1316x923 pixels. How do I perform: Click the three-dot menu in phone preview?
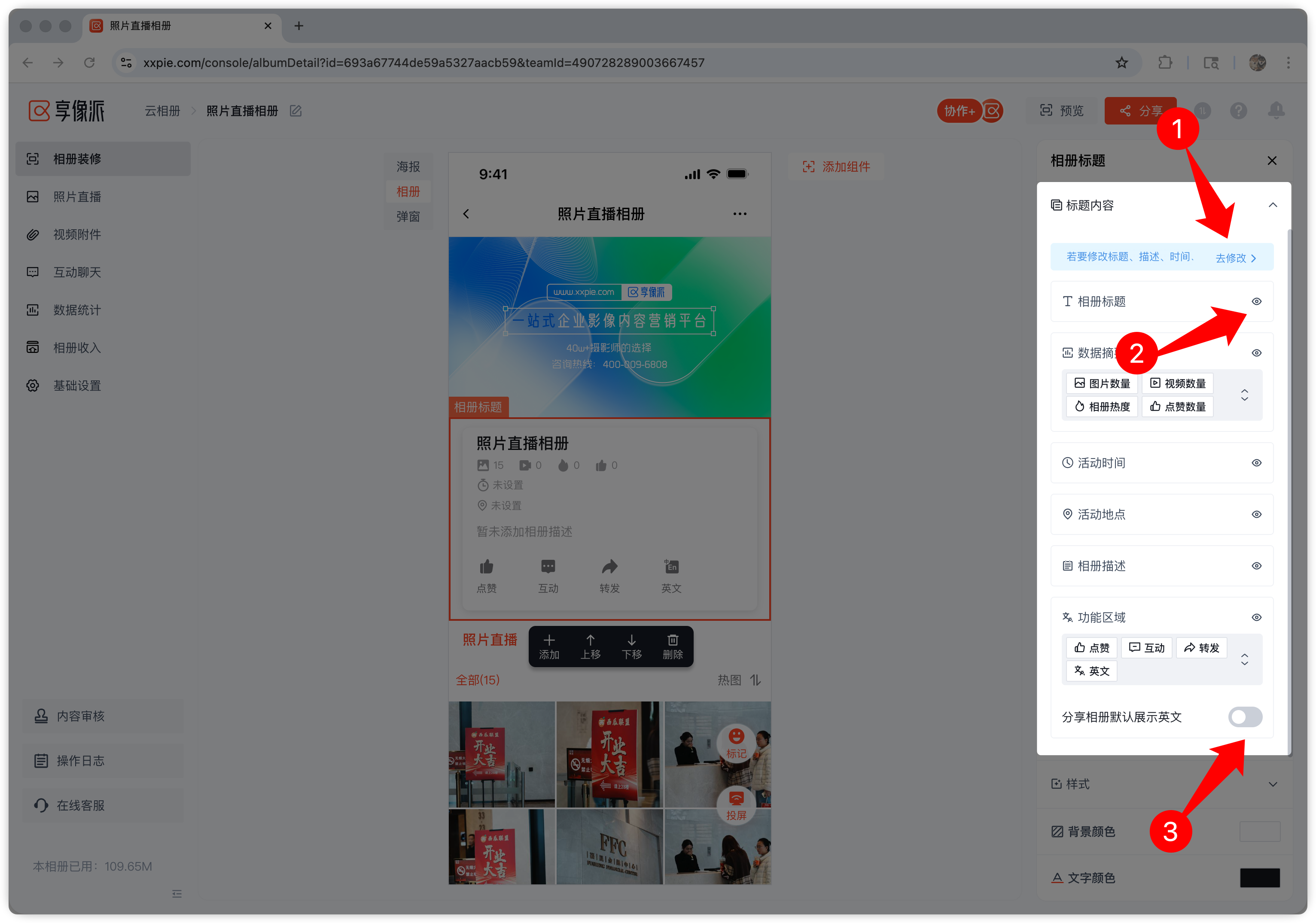pos(739,214)
